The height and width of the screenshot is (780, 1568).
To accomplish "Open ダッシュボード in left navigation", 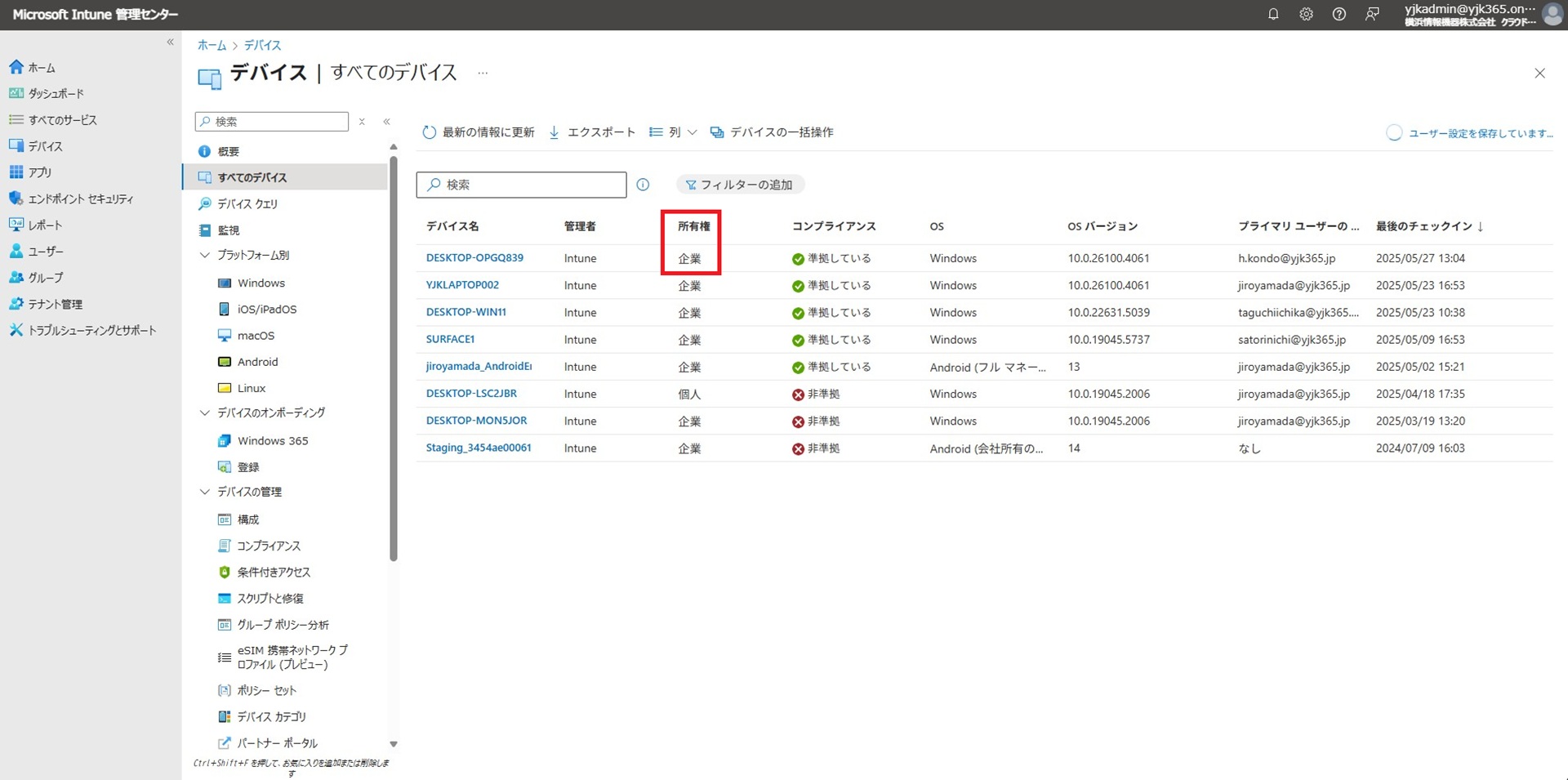I will pos(56,93).
